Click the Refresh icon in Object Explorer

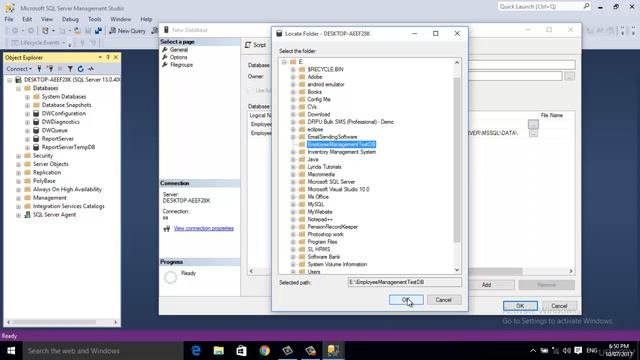[x=80, y=69]
